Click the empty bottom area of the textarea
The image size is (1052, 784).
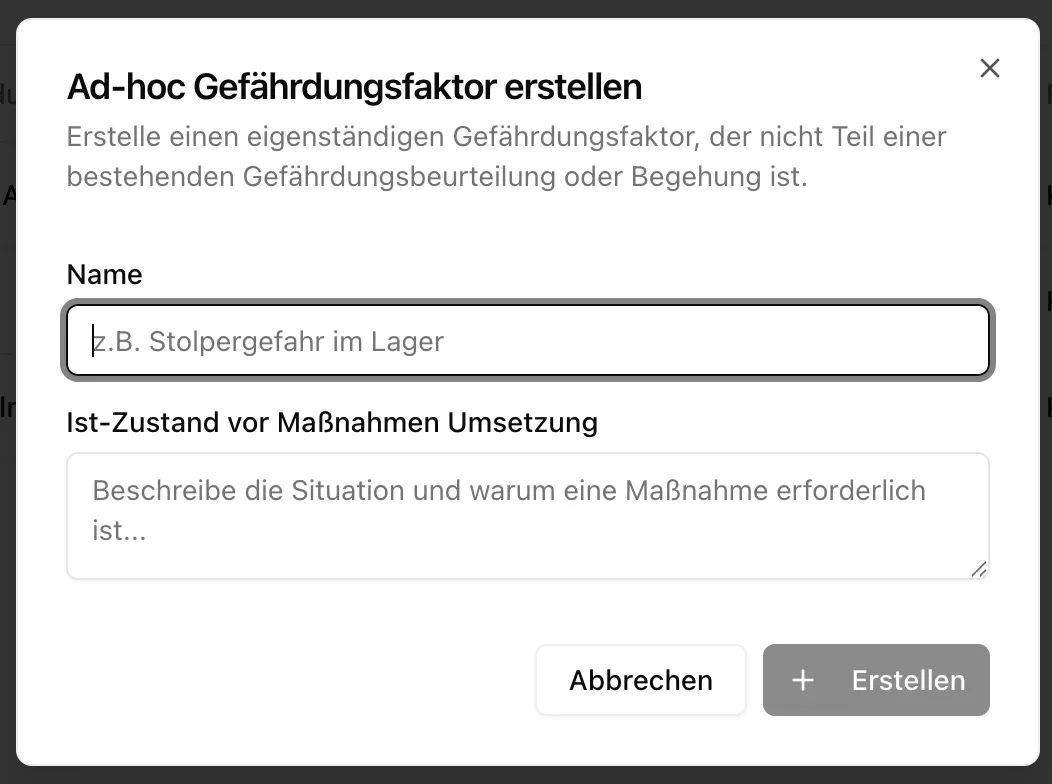click(528, 560)
